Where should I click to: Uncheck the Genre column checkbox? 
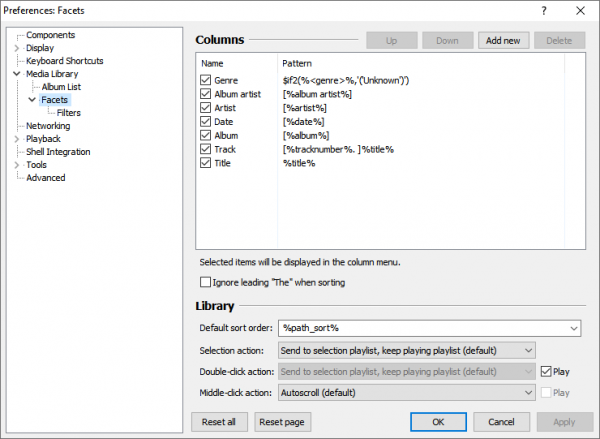click(206, 79)
